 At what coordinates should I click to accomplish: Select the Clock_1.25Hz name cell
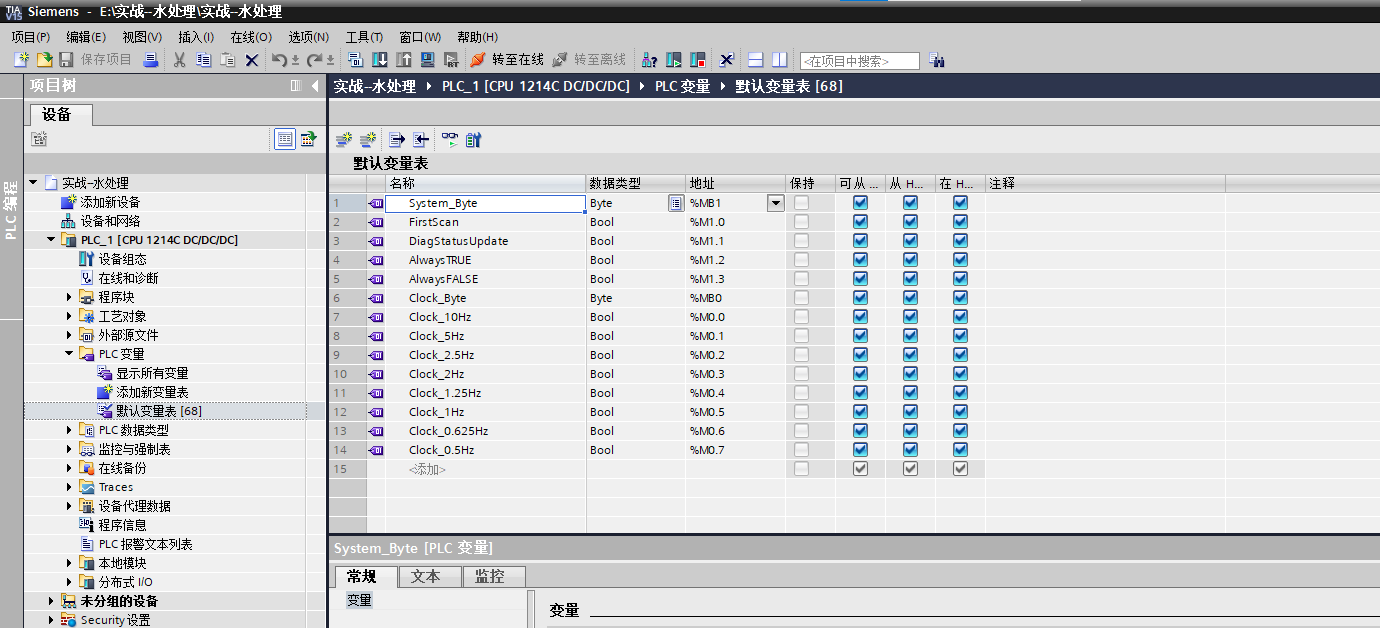tap(486, 393)
